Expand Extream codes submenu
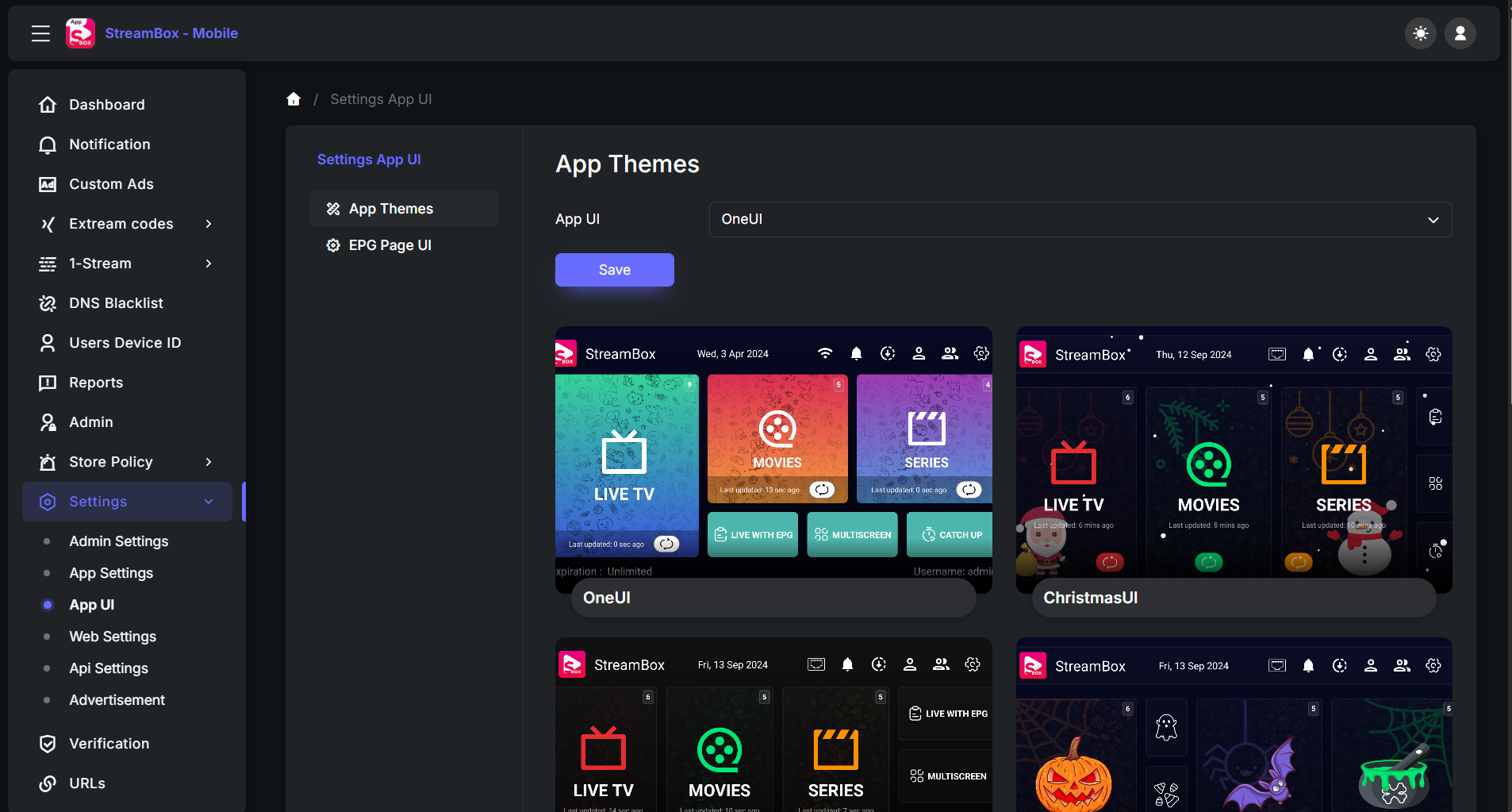Image resolution: width=1512 pixels, height=812 pixels. [127, 224]
